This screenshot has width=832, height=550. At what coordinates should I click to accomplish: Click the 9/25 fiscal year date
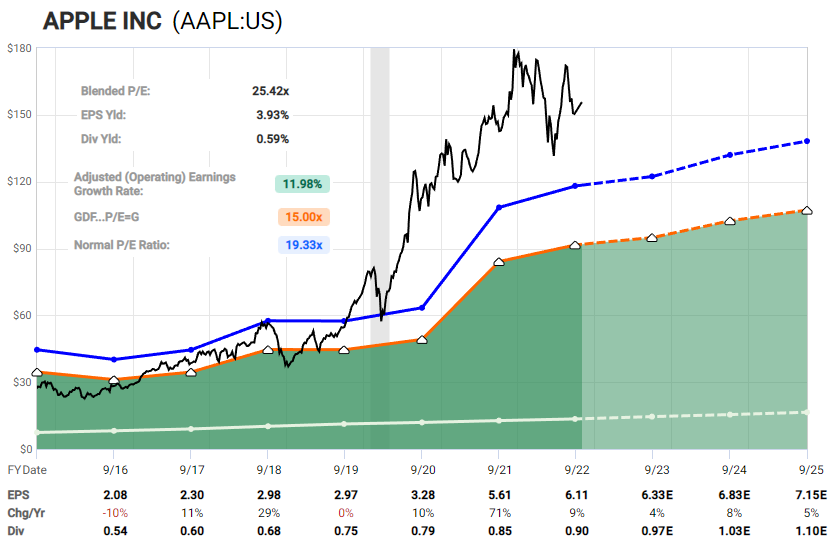click(811, 470)
